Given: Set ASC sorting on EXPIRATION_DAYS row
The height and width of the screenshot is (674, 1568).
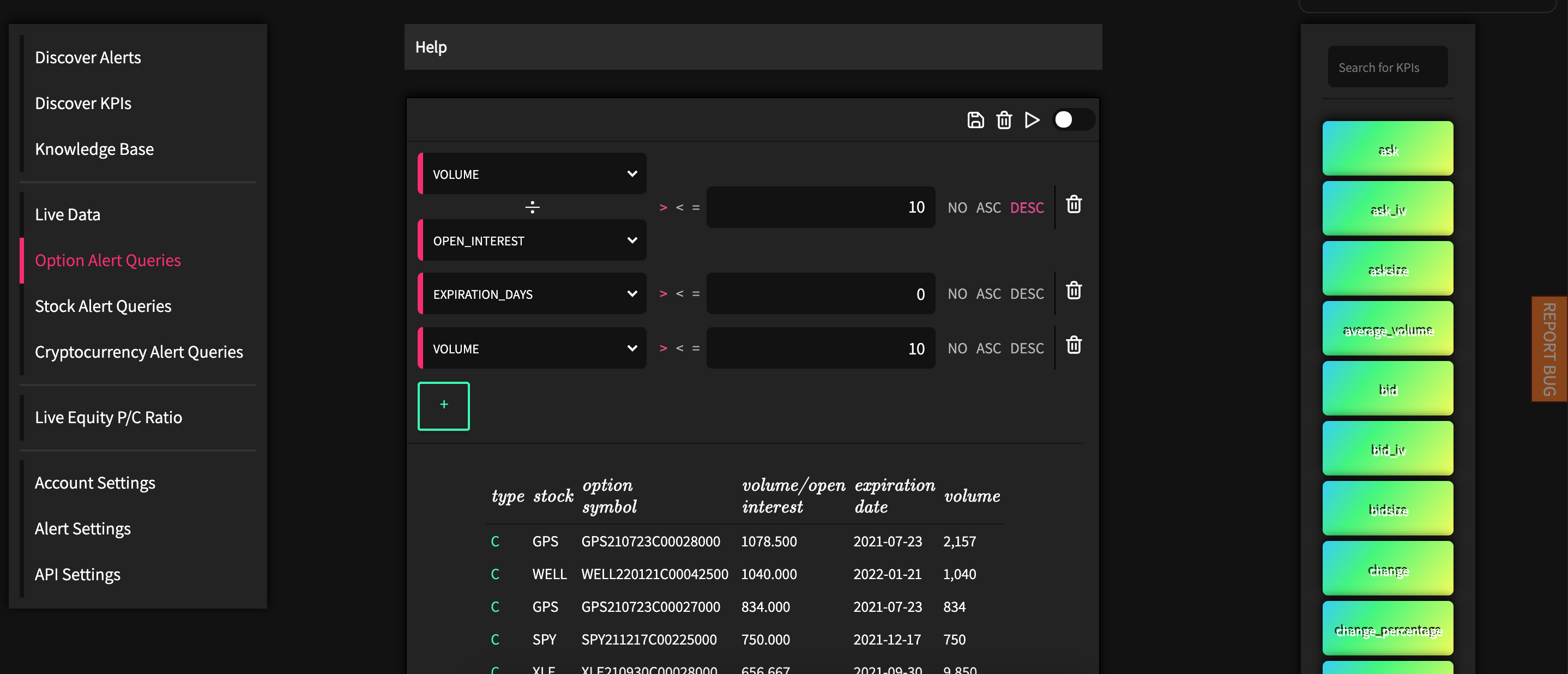Looking at the screenshot, I should tap(988, 294).
